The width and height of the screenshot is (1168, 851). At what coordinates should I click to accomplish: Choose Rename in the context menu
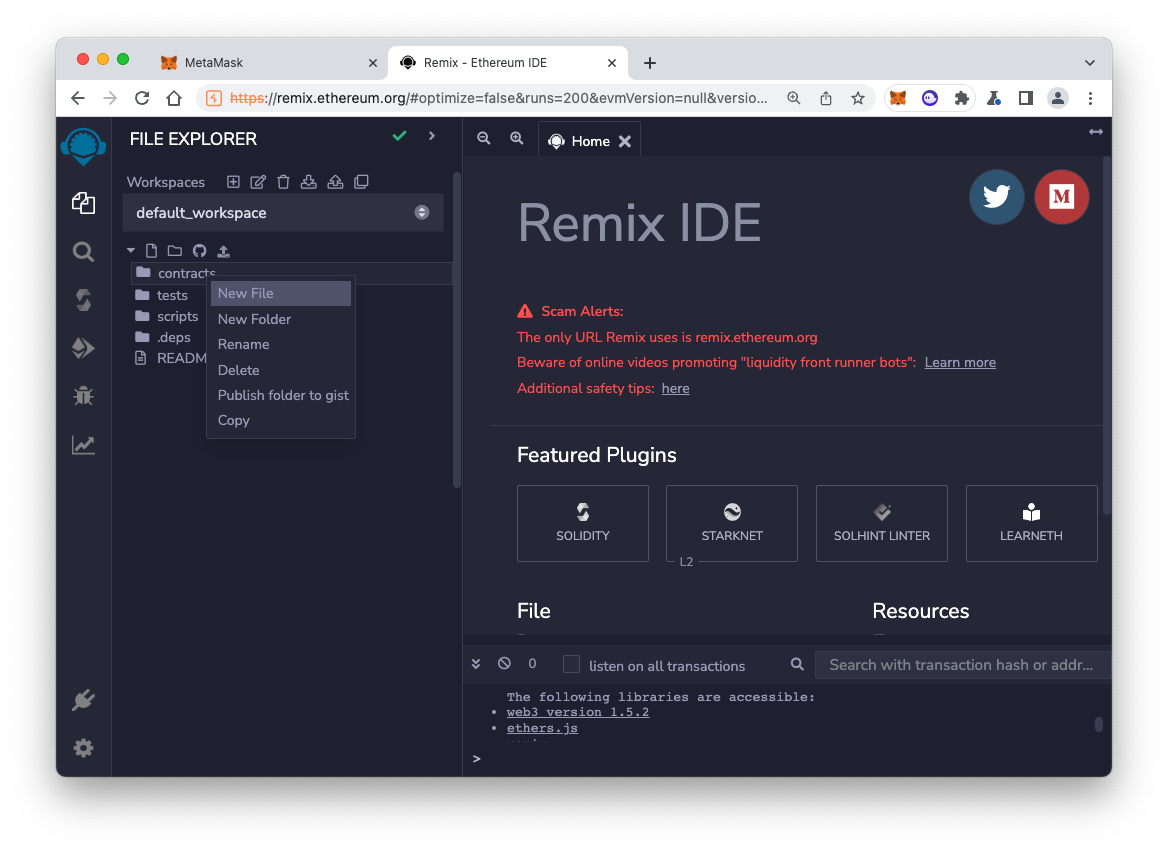[244, 344]
